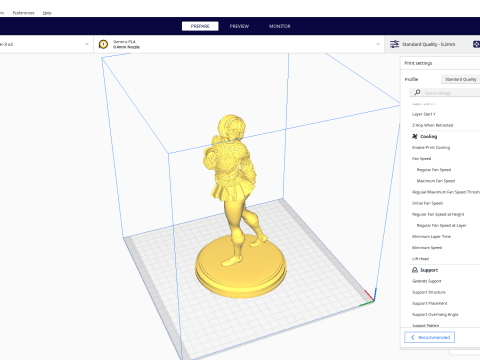Select the Maximum Fan Speed setting

pos(436,181)
